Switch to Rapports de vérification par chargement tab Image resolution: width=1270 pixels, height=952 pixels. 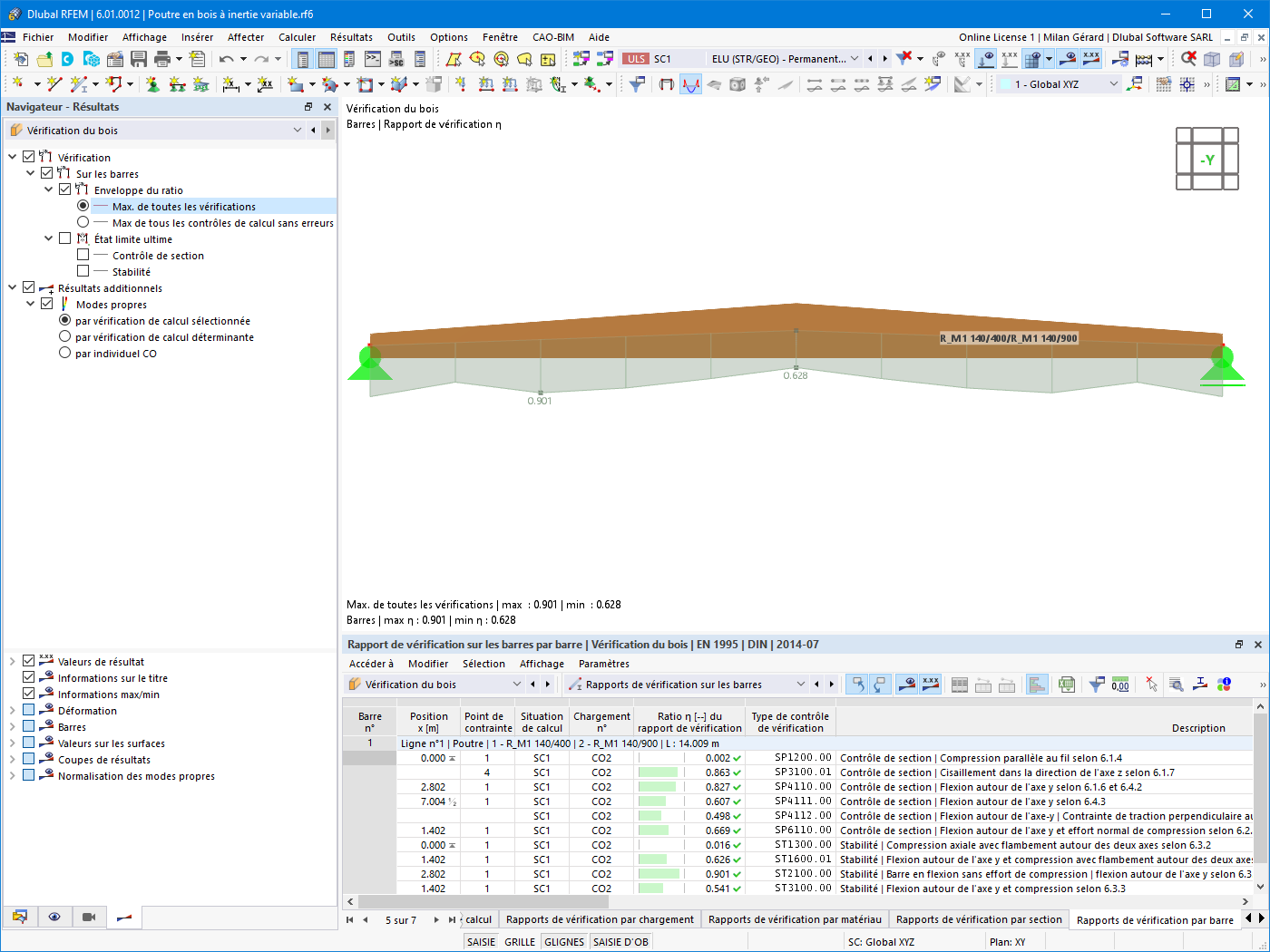[600, 919]
